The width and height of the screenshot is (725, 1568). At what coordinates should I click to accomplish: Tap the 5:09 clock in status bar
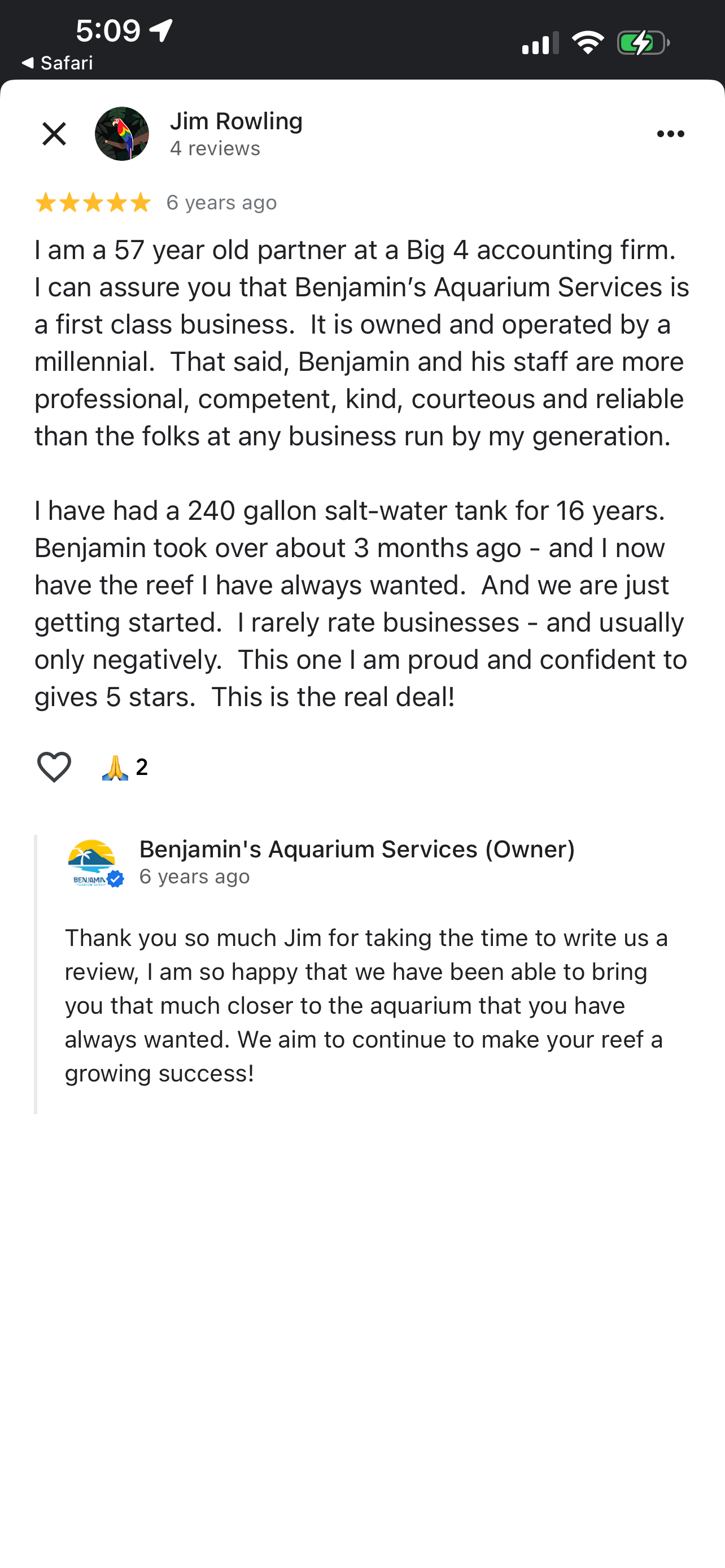tap(108, 30)
